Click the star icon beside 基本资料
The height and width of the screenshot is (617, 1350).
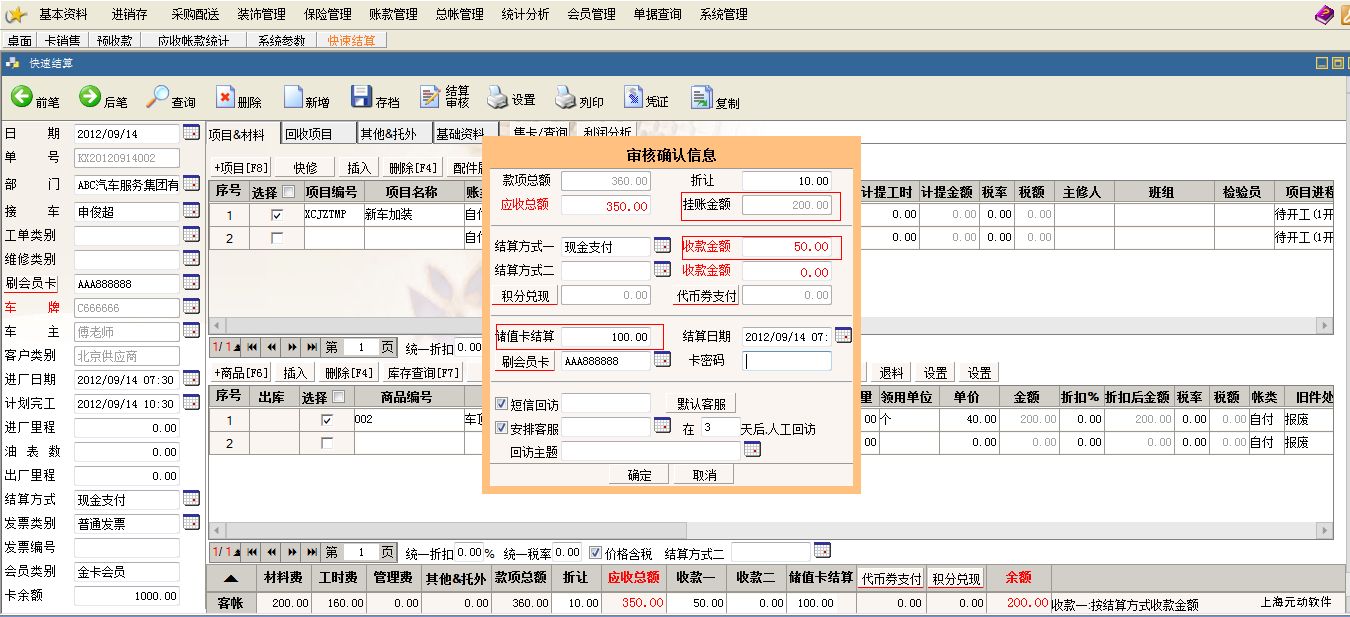15,14
